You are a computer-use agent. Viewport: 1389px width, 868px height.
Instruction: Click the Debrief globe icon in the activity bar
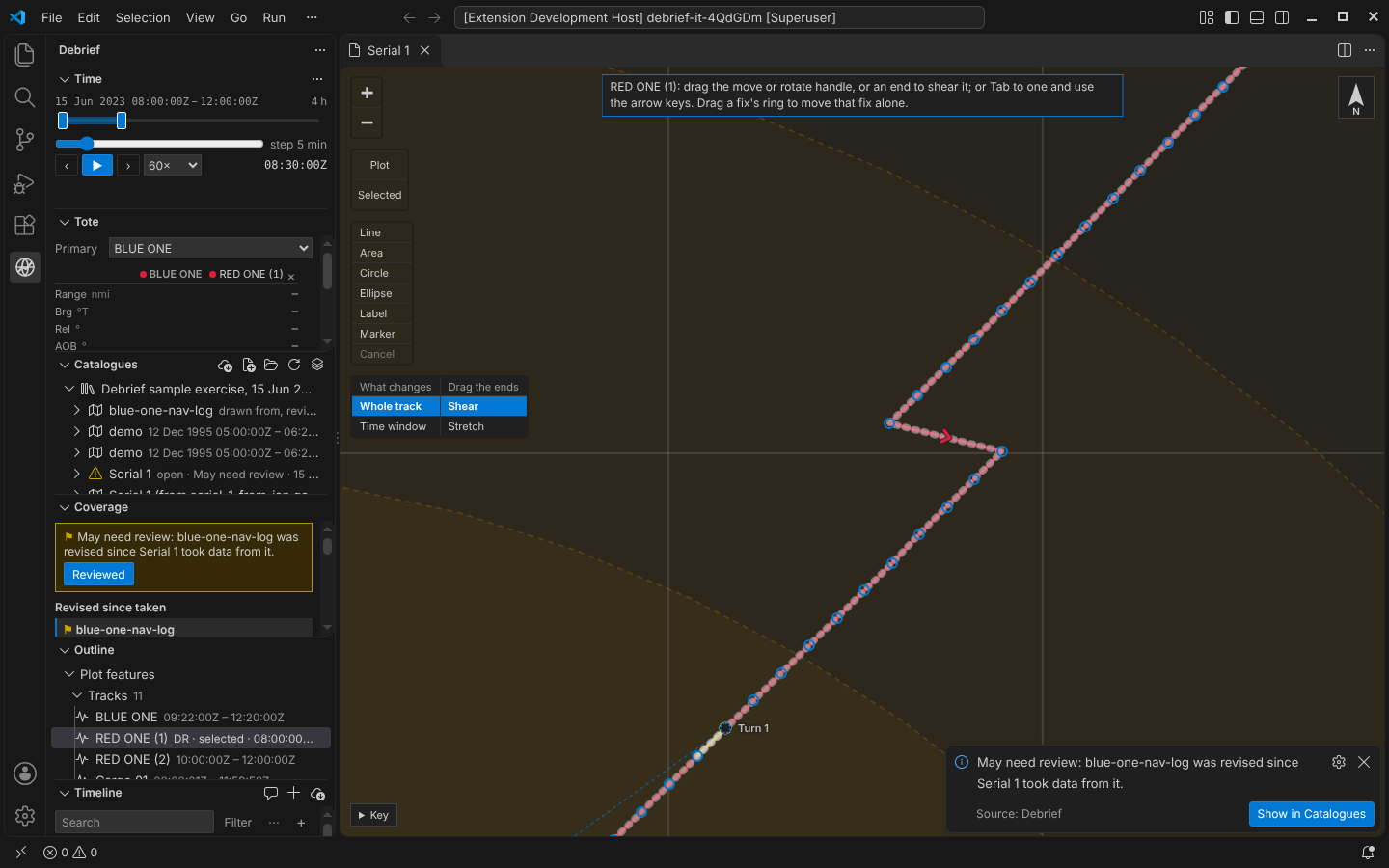click(x=25, y=267)
